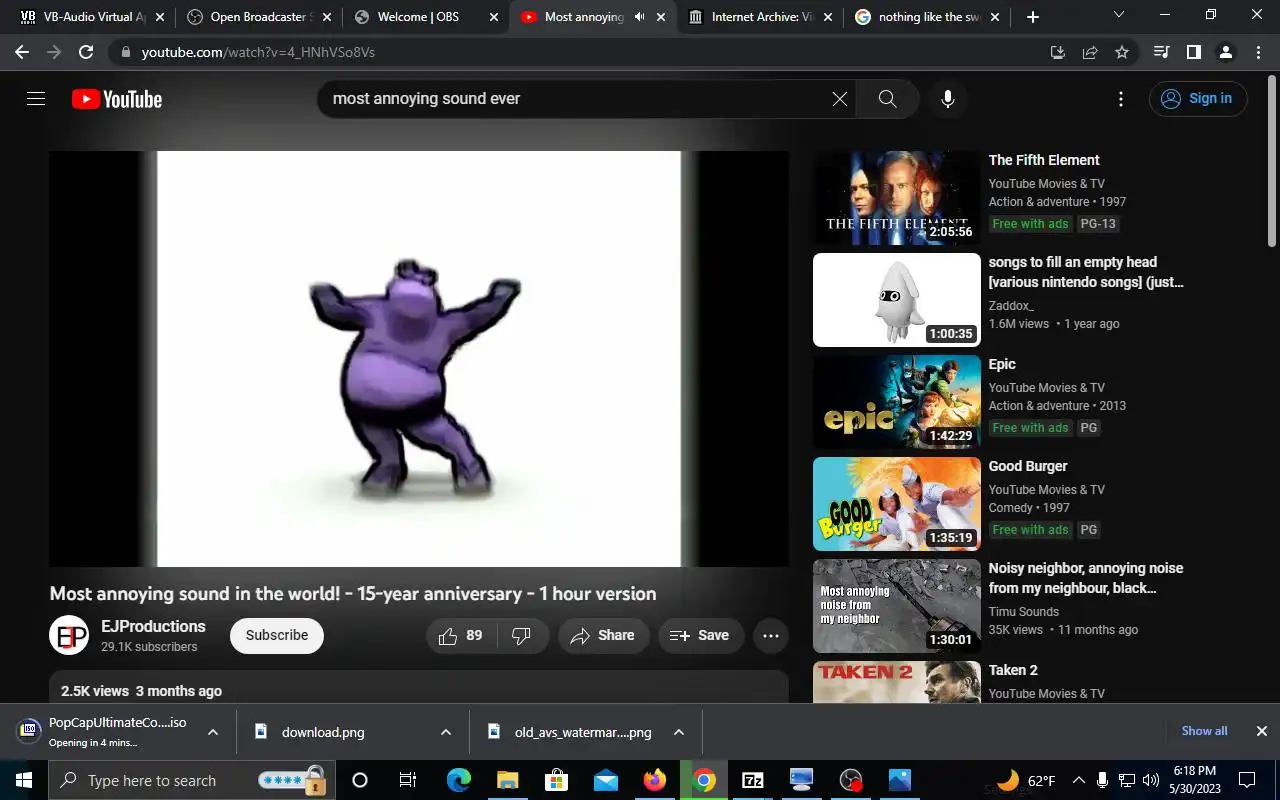Open more actions menu below the video
The height and width of the screenshot is (800, 1280).
(771, 635)
